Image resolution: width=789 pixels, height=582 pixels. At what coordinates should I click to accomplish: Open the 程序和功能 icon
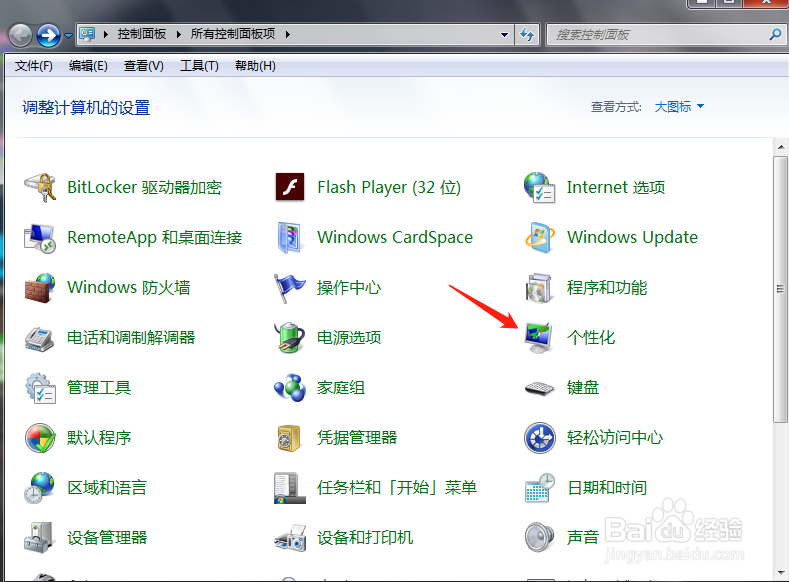(x=539, y=288)
